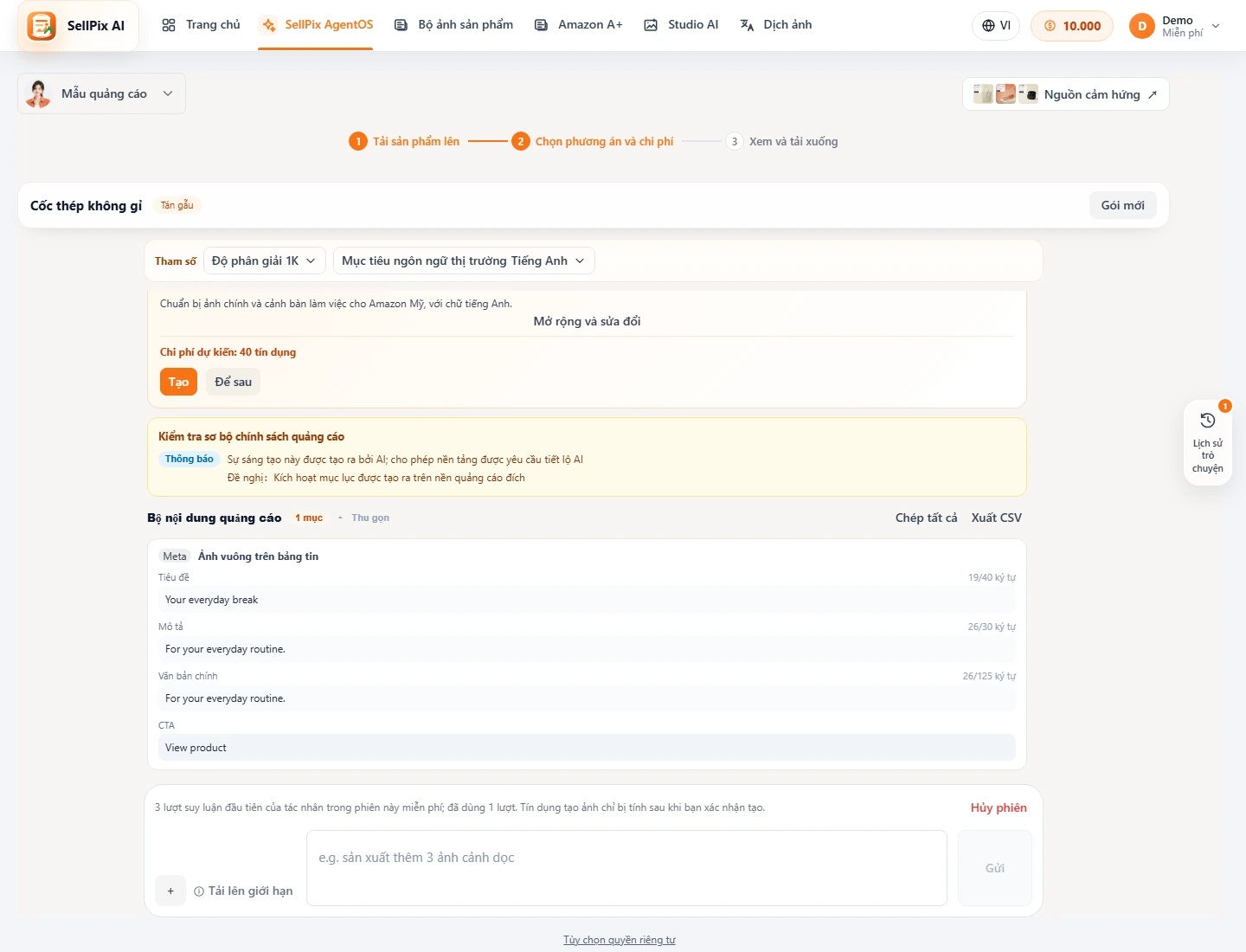The image size is (1246, 952).
Task: Click the Để sau button
Action: (x=233, y=382)
